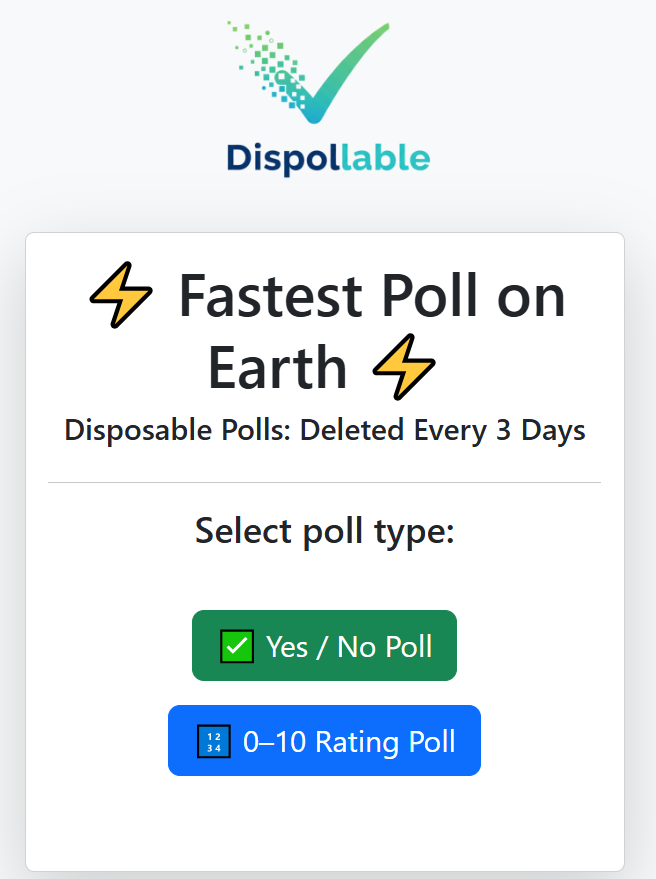656x879 pixels.
Task: Click the Dispollable checkmark logo icon
Action: coord(310,70)
